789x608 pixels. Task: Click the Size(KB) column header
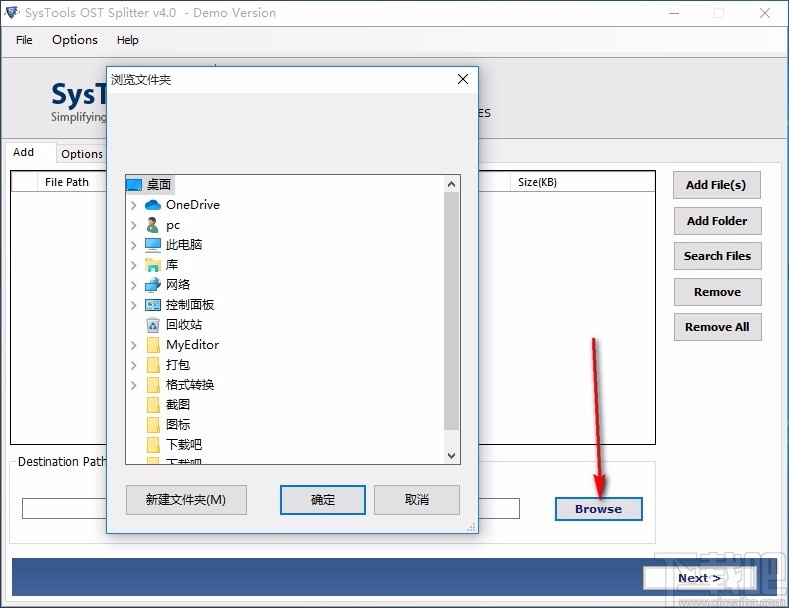[537, 182]
